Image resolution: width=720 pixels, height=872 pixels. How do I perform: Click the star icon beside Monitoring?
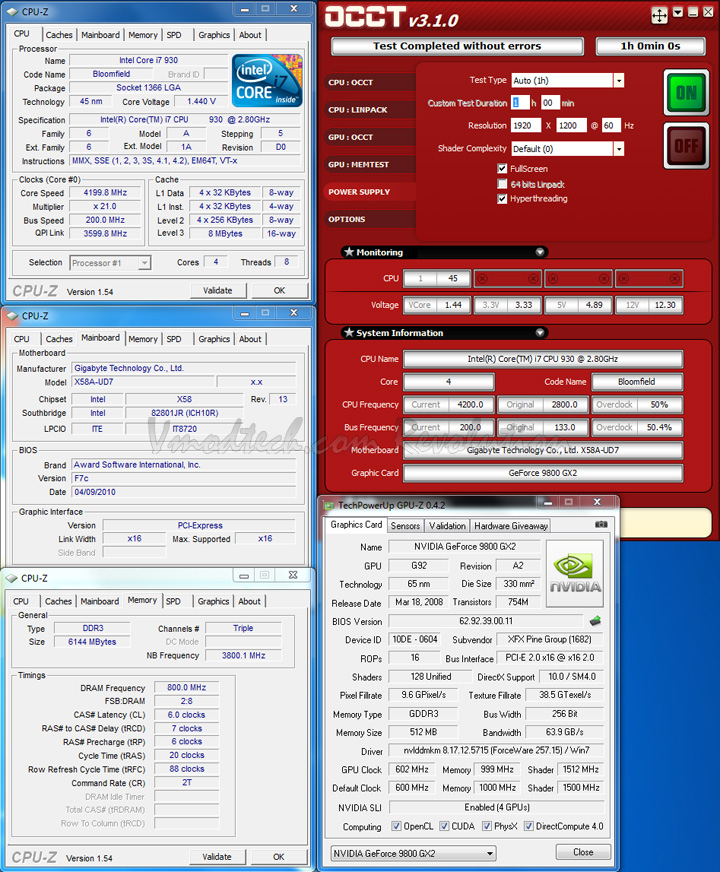tap(349, 252)
